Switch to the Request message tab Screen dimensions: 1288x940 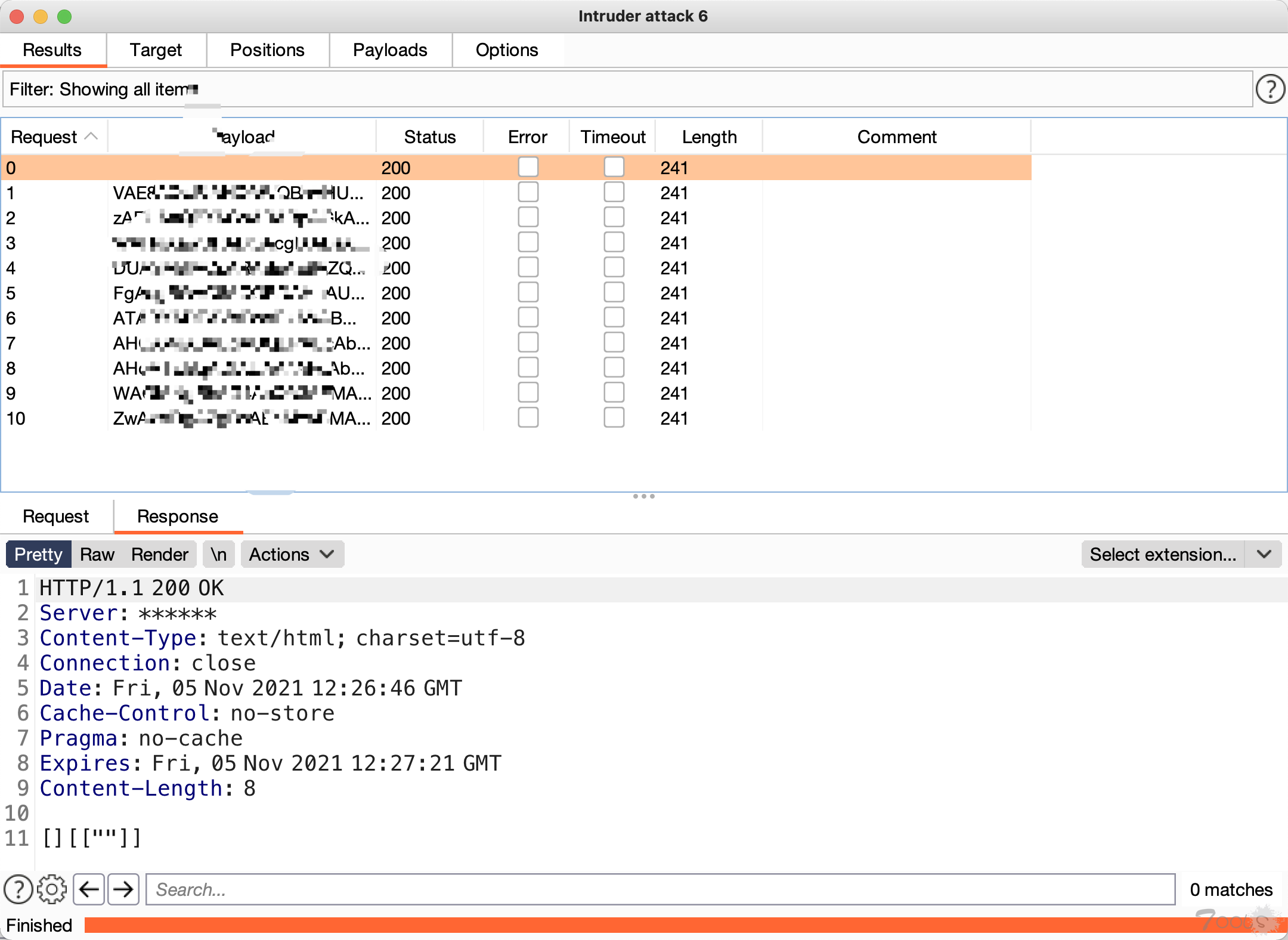pyautogui.click(x=56, y=516)
